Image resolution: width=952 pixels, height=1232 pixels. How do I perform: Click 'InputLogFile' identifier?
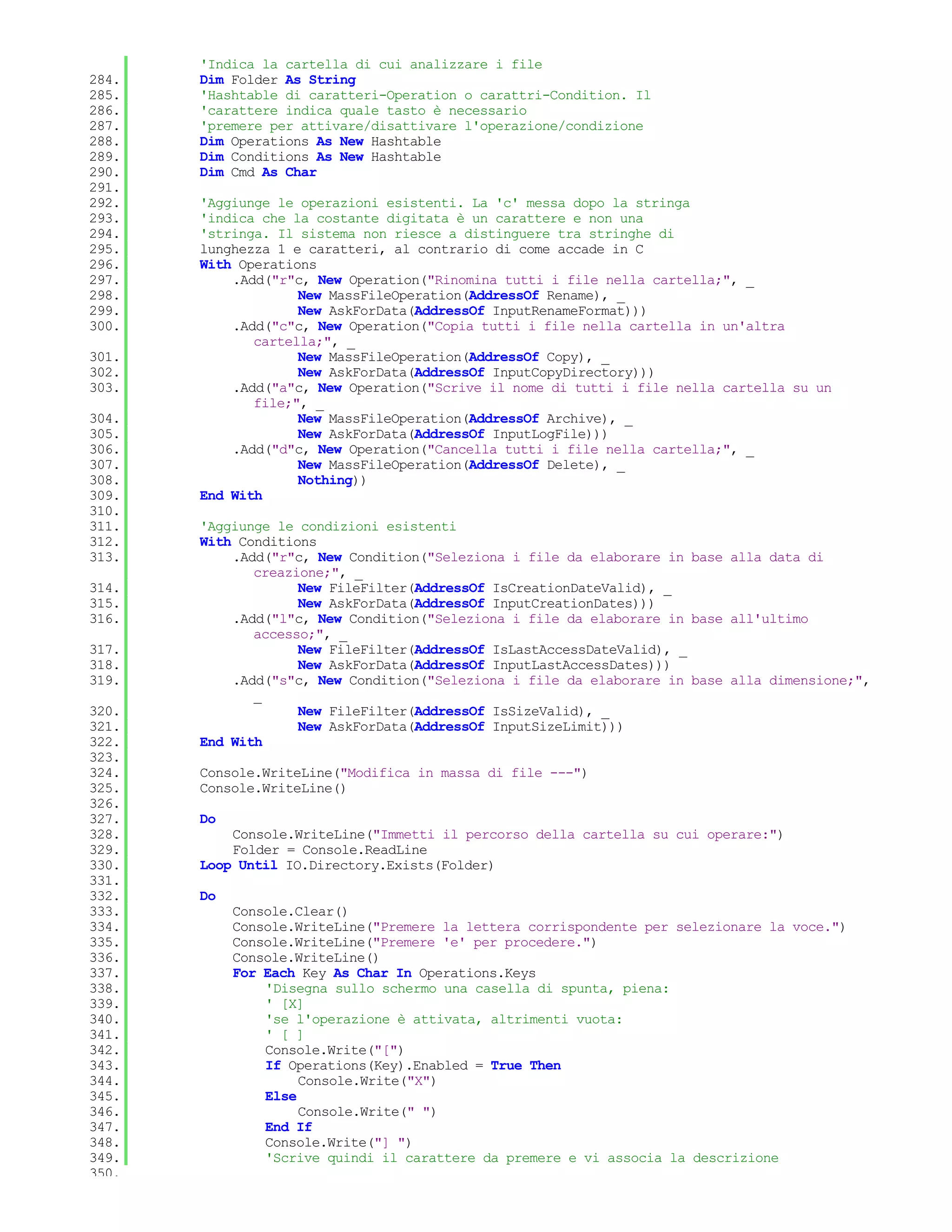539,434
